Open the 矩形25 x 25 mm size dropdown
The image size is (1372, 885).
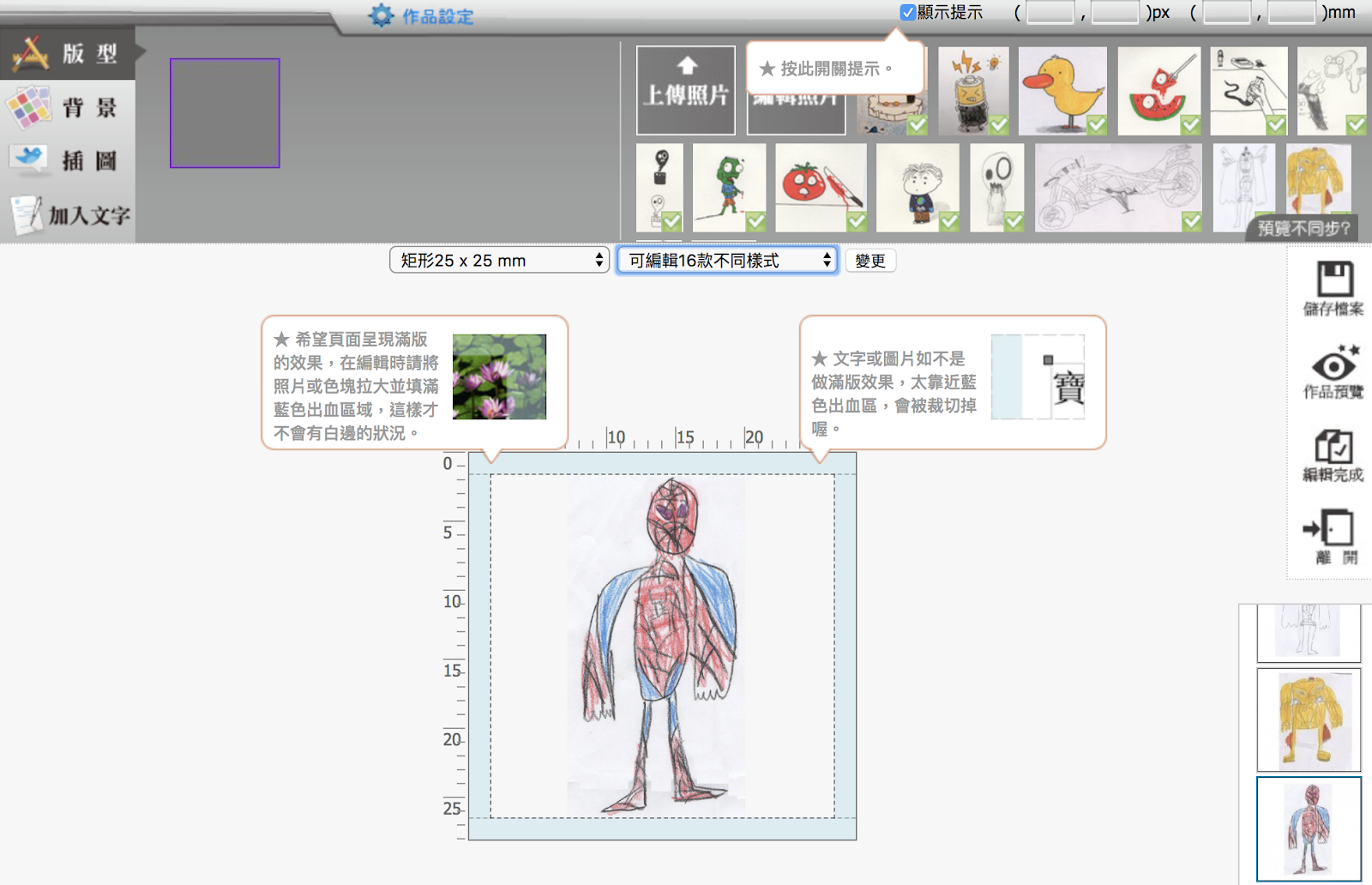499,260
